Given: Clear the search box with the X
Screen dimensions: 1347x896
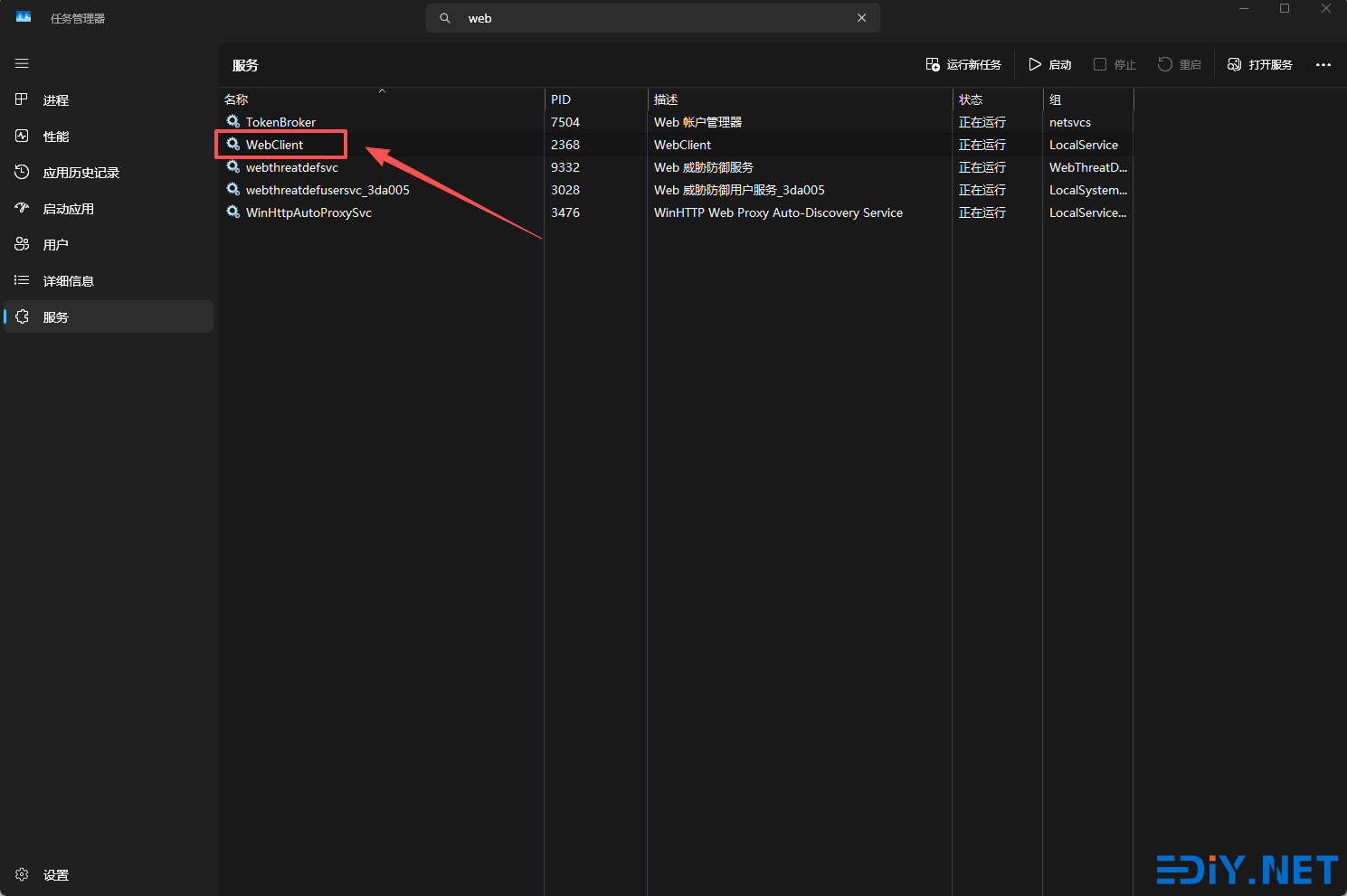Looking at the screenshot, I should click(x=861, y=18).
